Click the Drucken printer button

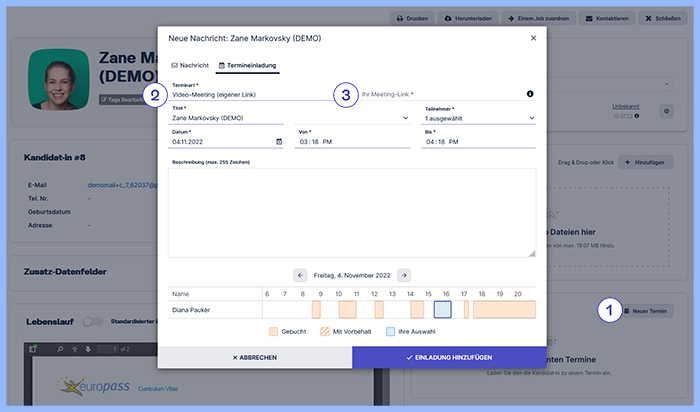[414, 18]
